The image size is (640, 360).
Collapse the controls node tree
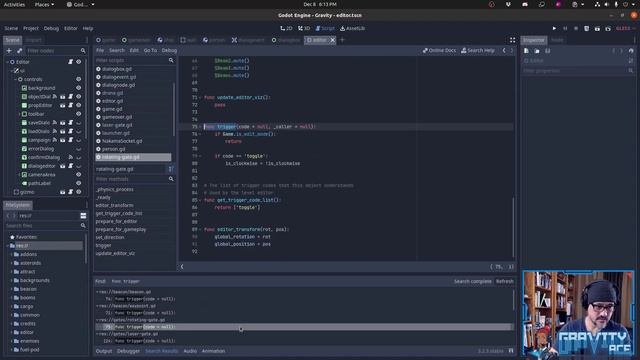tap(16, 79)
